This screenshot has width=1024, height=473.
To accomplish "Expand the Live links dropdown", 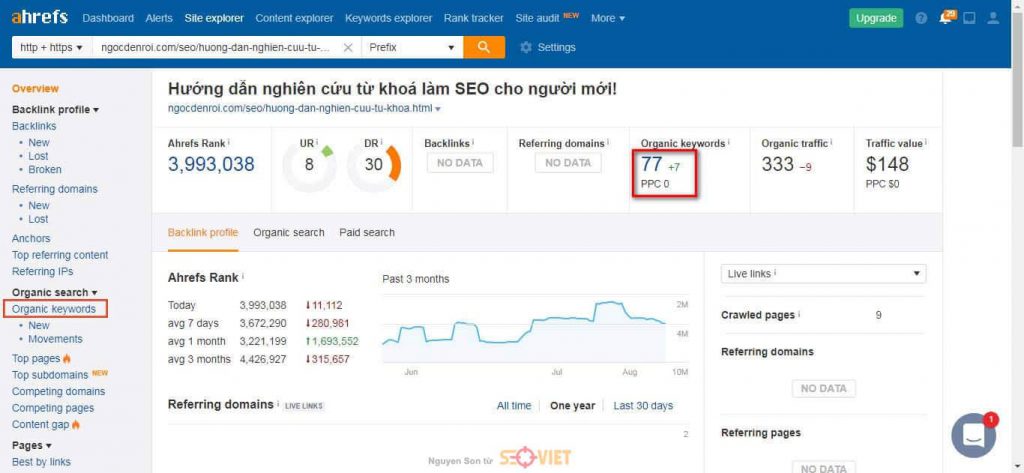I will click(823, 274).
